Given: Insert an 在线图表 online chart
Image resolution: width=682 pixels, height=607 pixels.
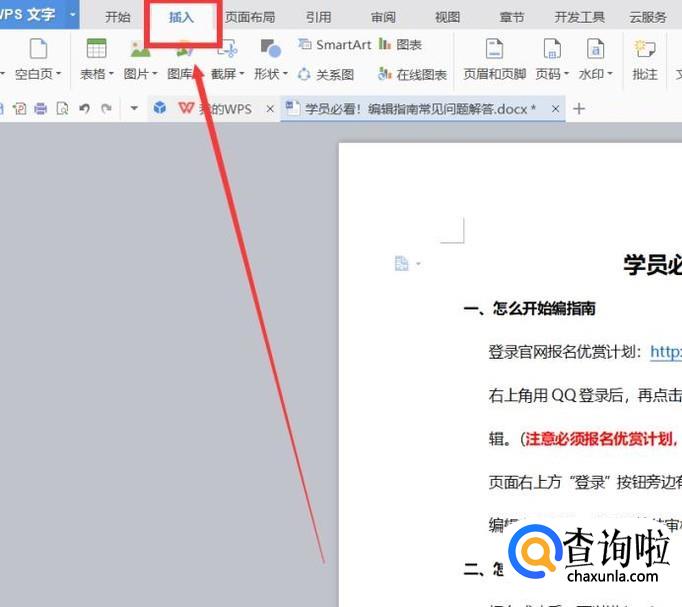Looking at the screenshot, I should (412, 74).
